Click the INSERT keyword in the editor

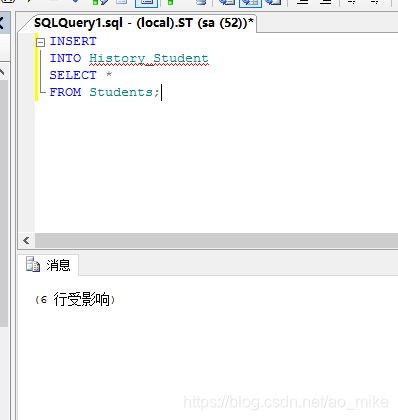pyautogui.click(x=73, y=41)
